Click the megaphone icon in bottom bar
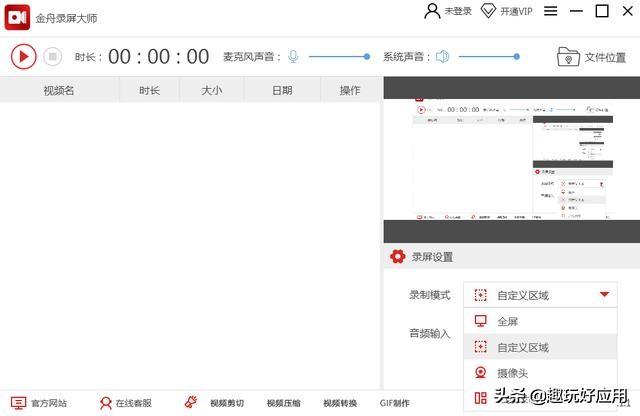The image size is (640, 416). click(191, 402)
